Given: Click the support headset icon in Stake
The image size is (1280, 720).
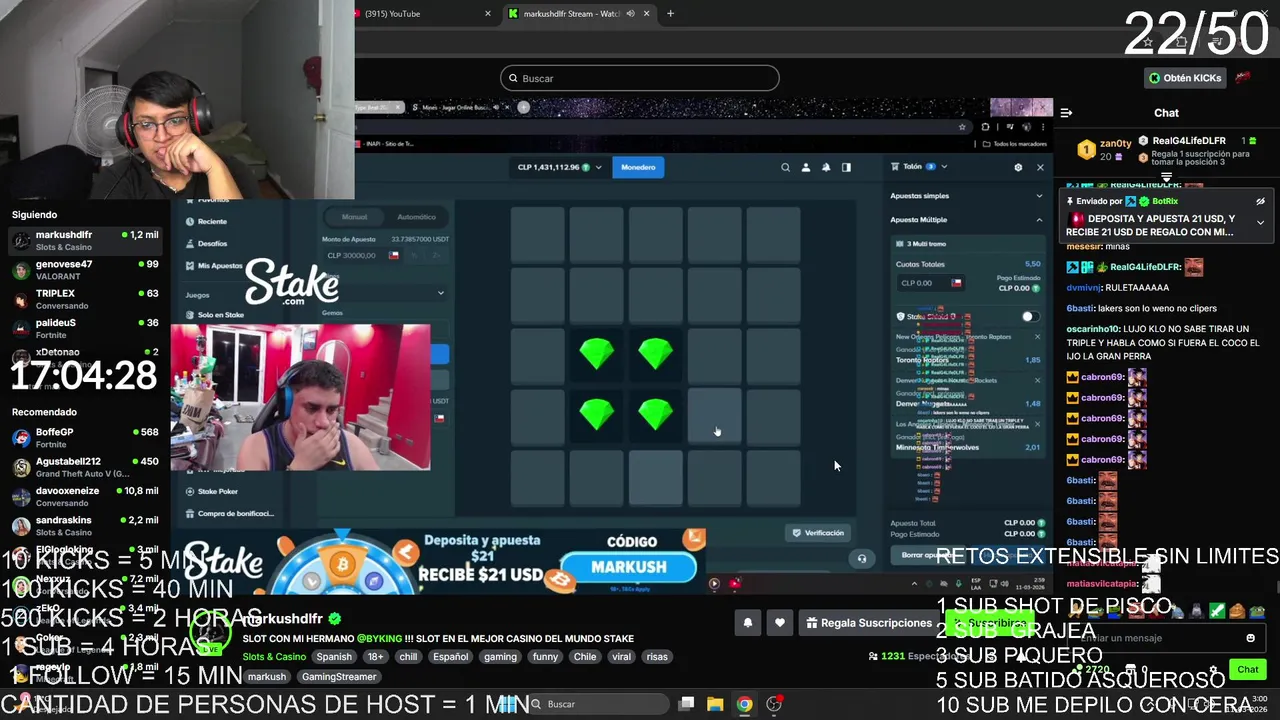Looking at the screenshot, I should tap(862, 559).
